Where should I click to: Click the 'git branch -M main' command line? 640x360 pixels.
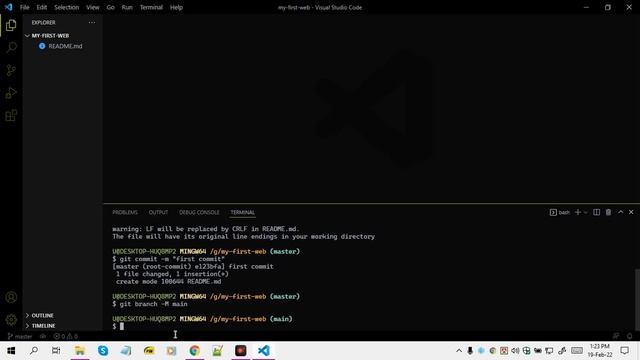[150, 304]
